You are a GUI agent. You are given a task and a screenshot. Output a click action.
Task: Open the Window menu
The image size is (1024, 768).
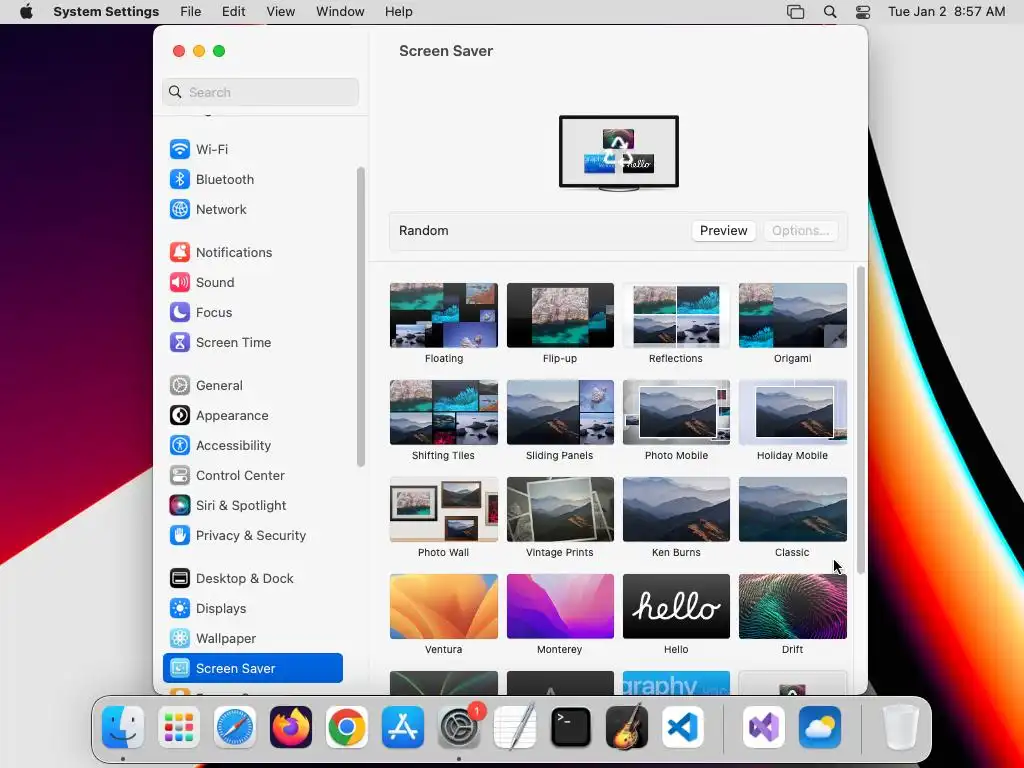[340, 12]
